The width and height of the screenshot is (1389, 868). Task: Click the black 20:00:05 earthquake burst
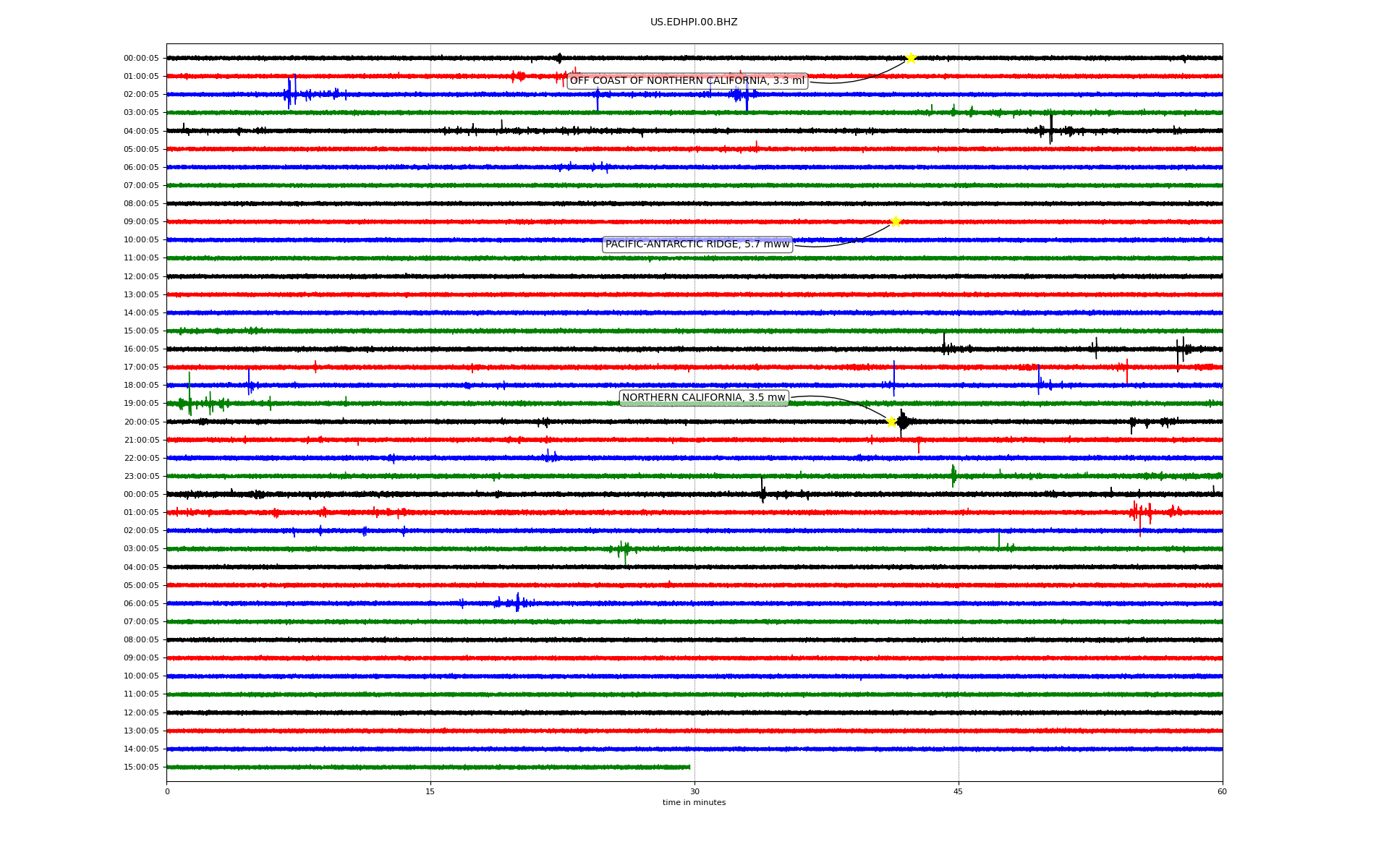click(903, 422)
